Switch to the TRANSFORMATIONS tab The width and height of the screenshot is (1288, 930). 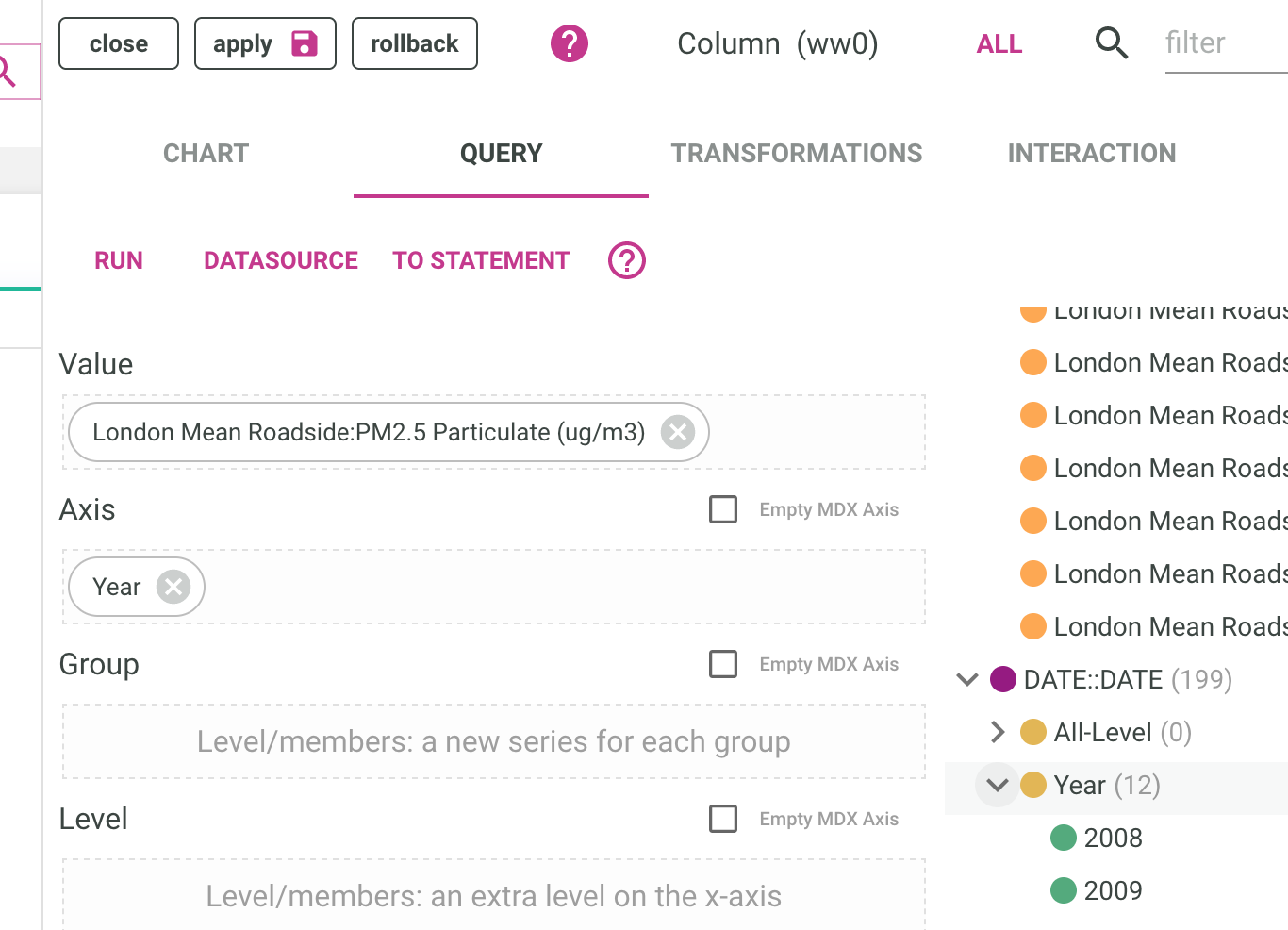[797, 153]
